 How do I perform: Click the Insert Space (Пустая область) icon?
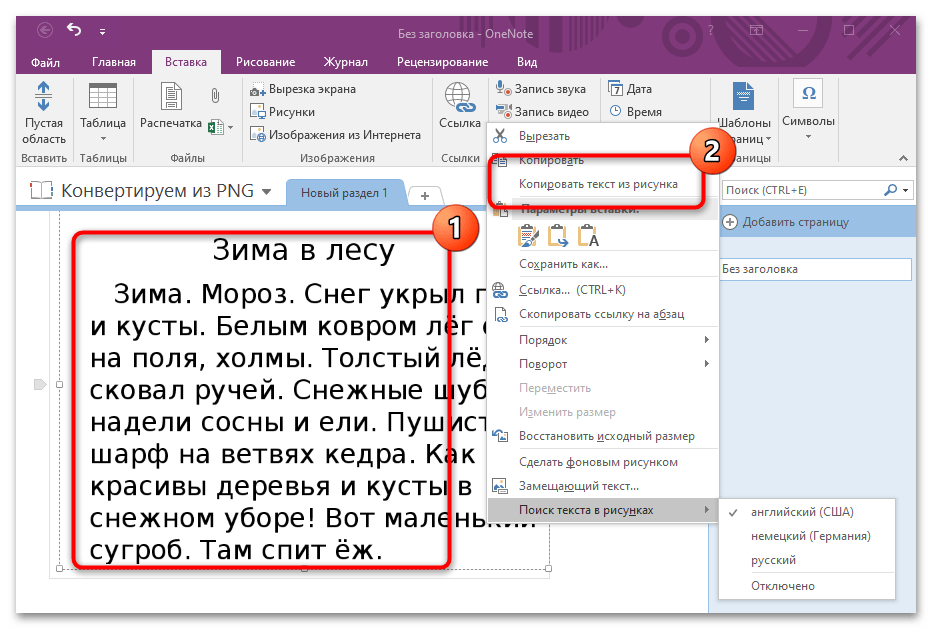[44, 97]
